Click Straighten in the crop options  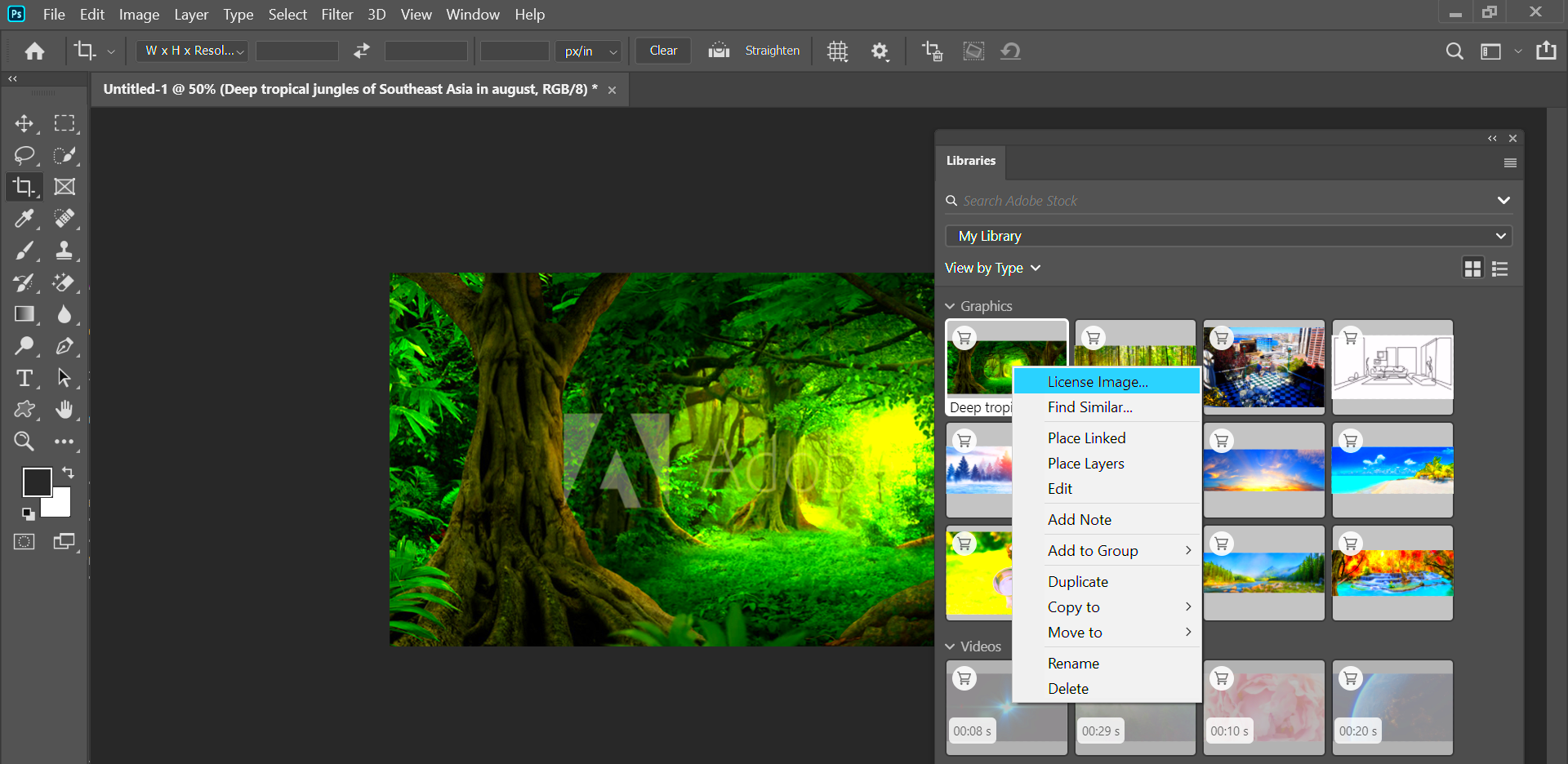point(771,50)
